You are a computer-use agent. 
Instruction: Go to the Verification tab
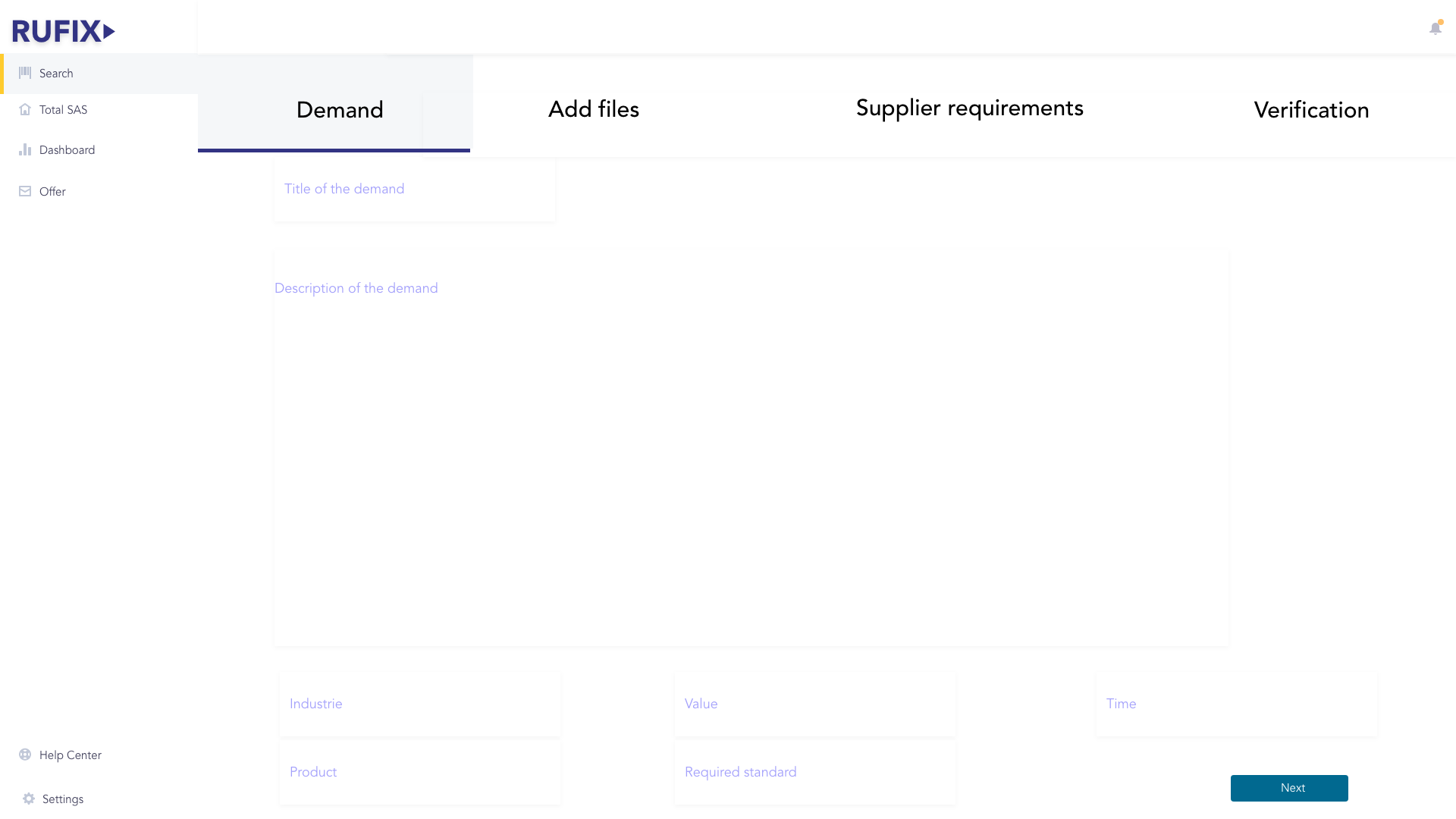coord(1311,110)
